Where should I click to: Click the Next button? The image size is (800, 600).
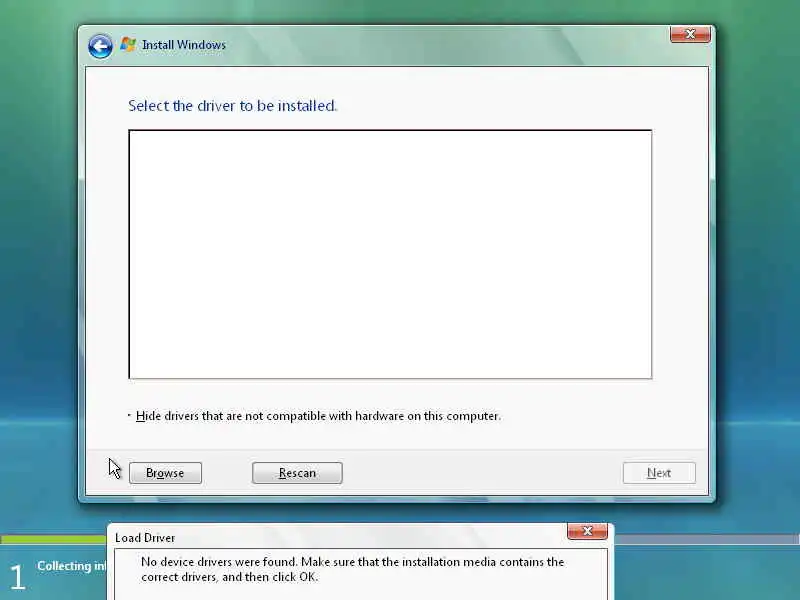(659, 473)
